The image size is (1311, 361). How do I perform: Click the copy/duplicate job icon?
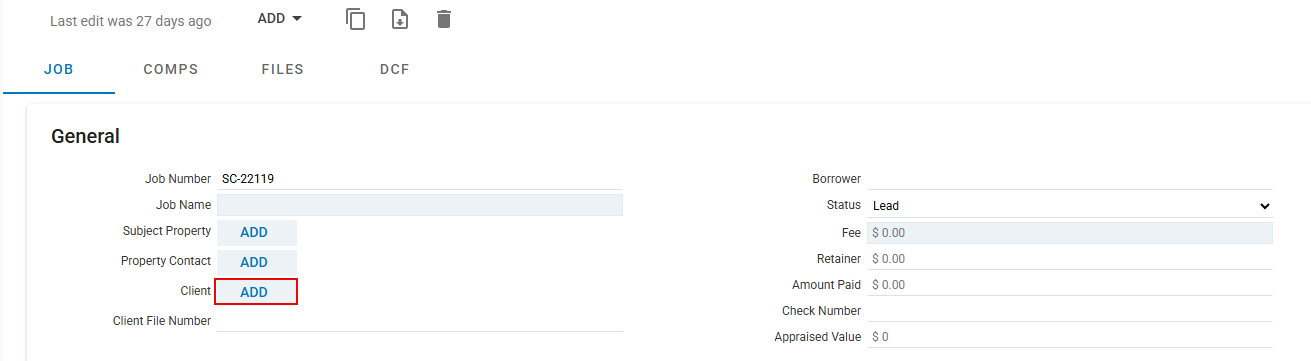pyautogui.click(x=356, y=19)
